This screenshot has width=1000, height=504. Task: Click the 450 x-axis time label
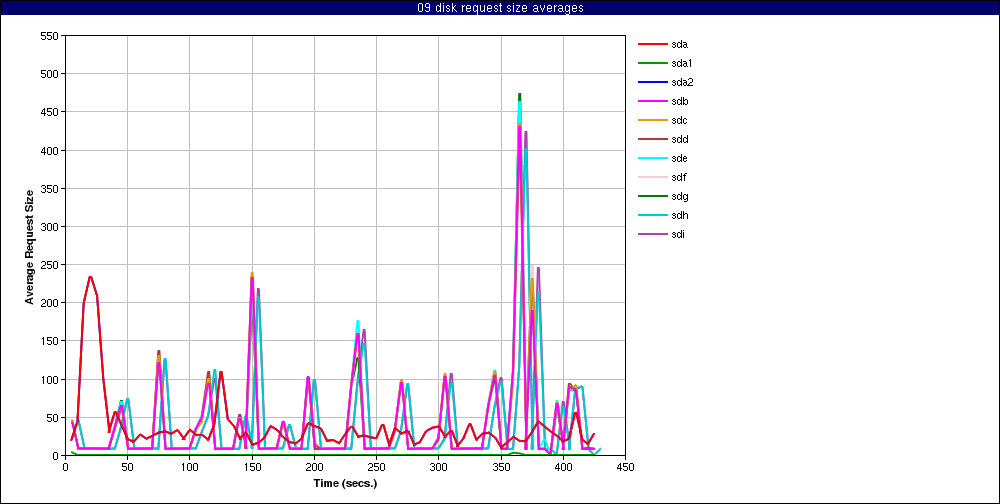point(625,467)
